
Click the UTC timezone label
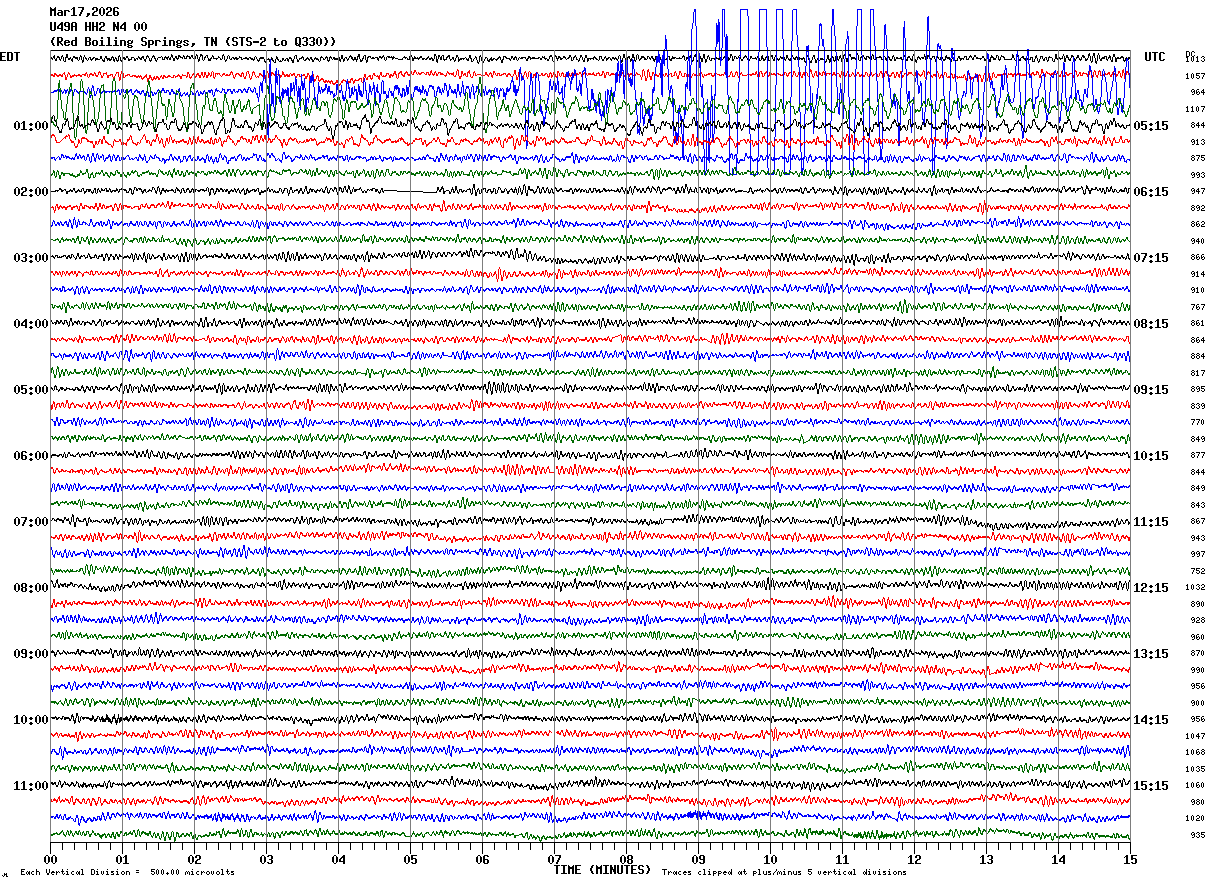[1155, 57]
